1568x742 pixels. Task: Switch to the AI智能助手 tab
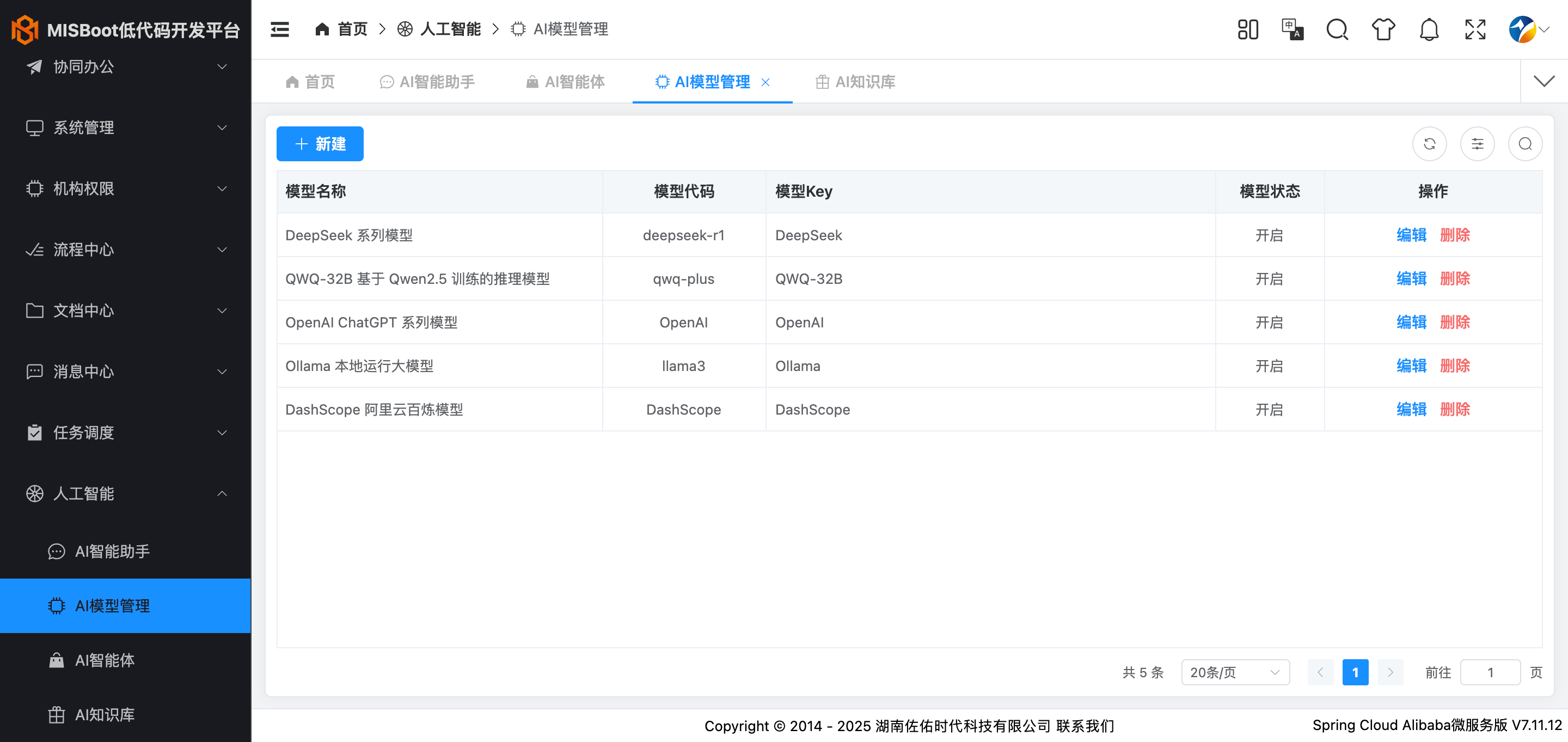pos(427,82)
